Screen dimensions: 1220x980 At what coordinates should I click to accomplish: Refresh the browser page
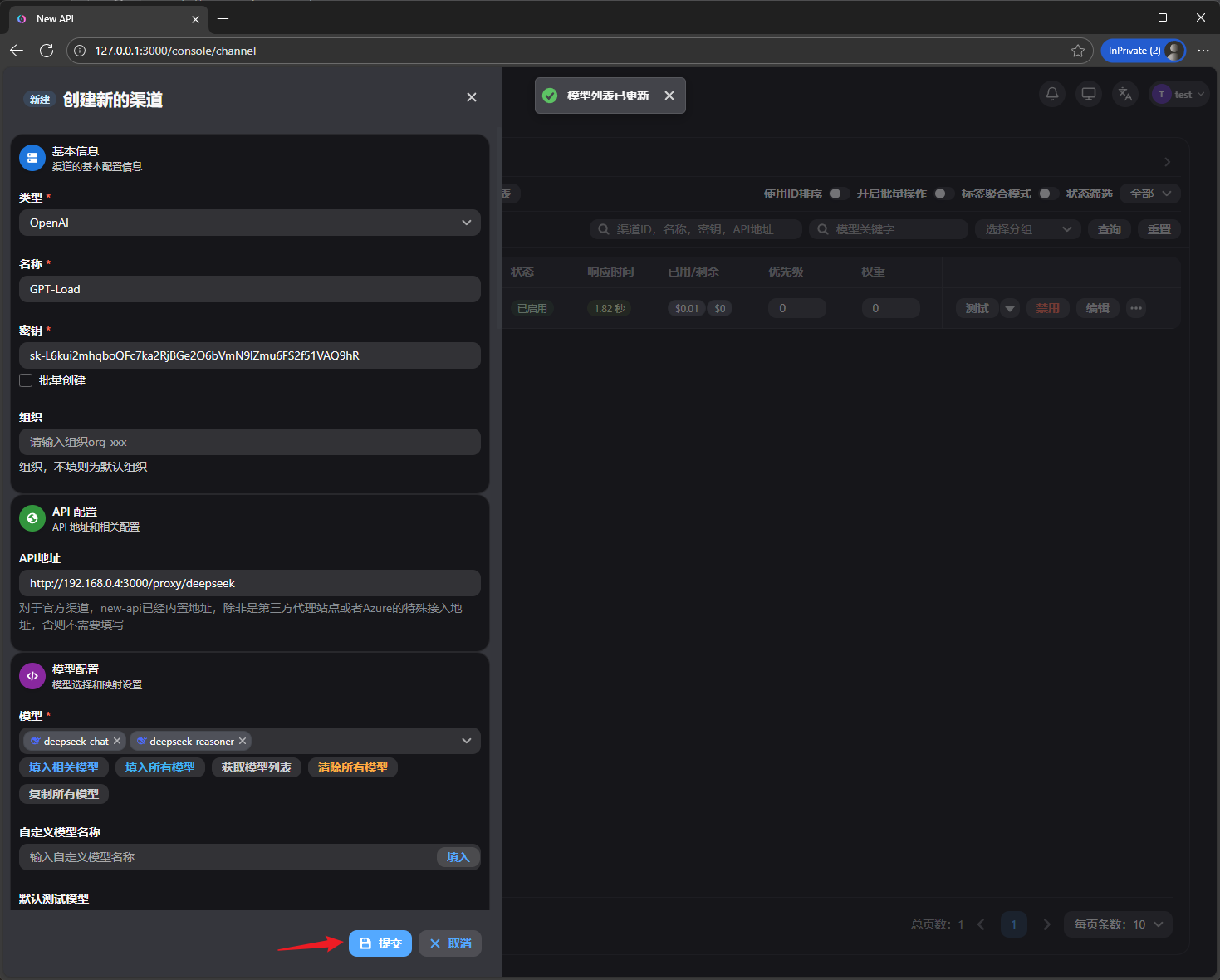click(x=47, y=51)
